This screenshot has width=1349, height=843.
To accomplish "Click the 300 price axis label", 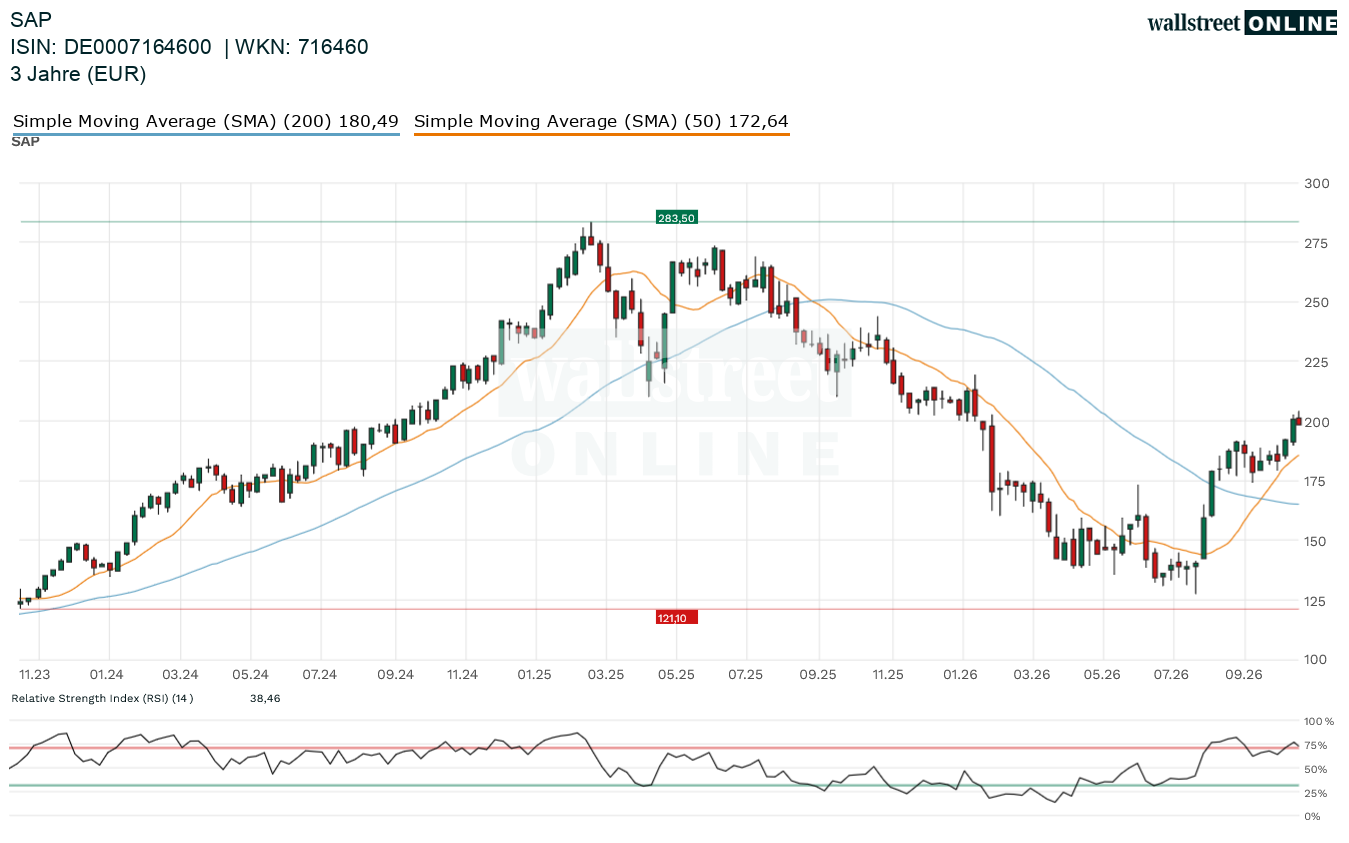I will point(1316,183).
